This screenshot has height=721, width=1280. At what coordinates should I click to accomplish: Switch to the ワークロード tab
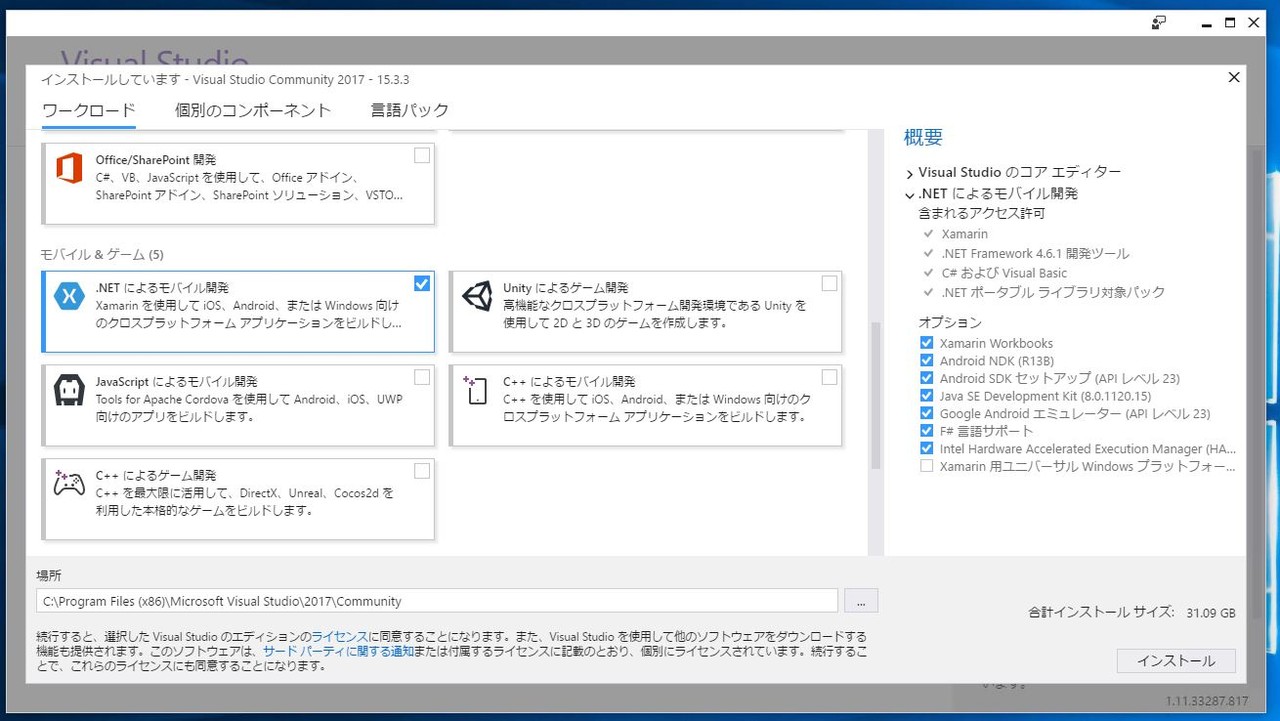pyautogui.click(x=89, y=110)
